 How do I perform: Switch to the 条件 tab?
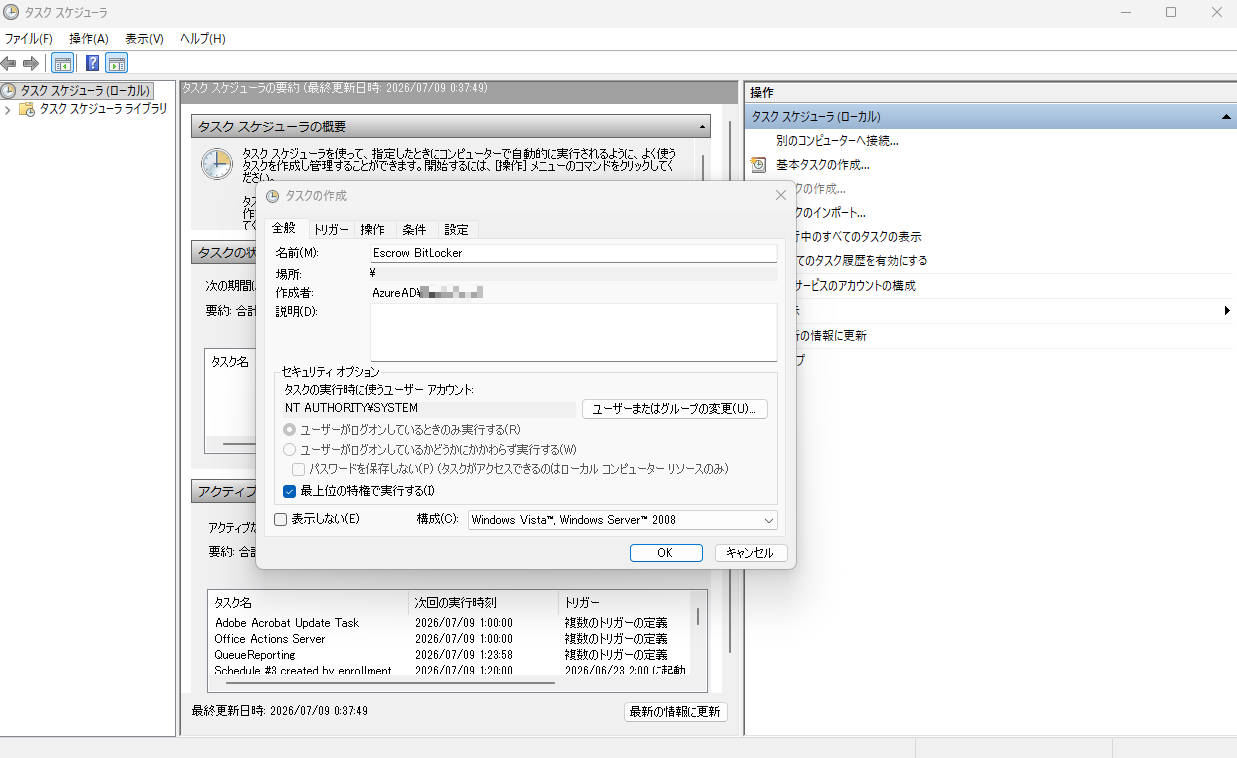click(x=414, y=229)
